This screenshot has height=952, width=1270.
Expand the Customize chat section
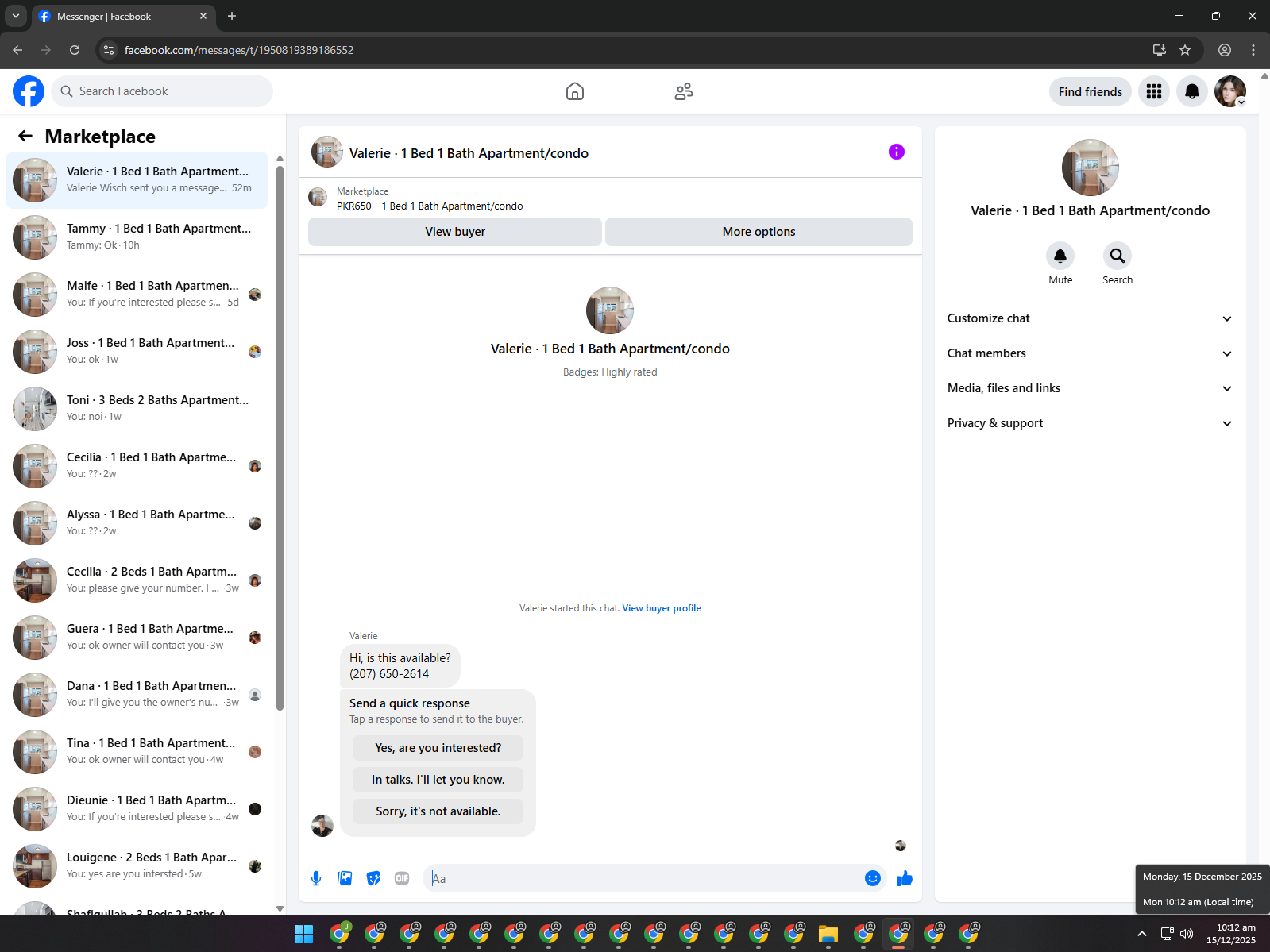pos(1090,318)
